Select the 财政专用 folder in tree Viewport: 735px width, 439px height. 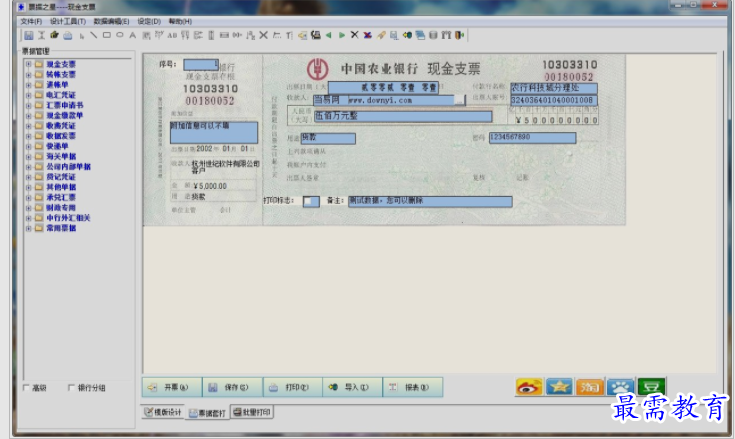point(61,208)
